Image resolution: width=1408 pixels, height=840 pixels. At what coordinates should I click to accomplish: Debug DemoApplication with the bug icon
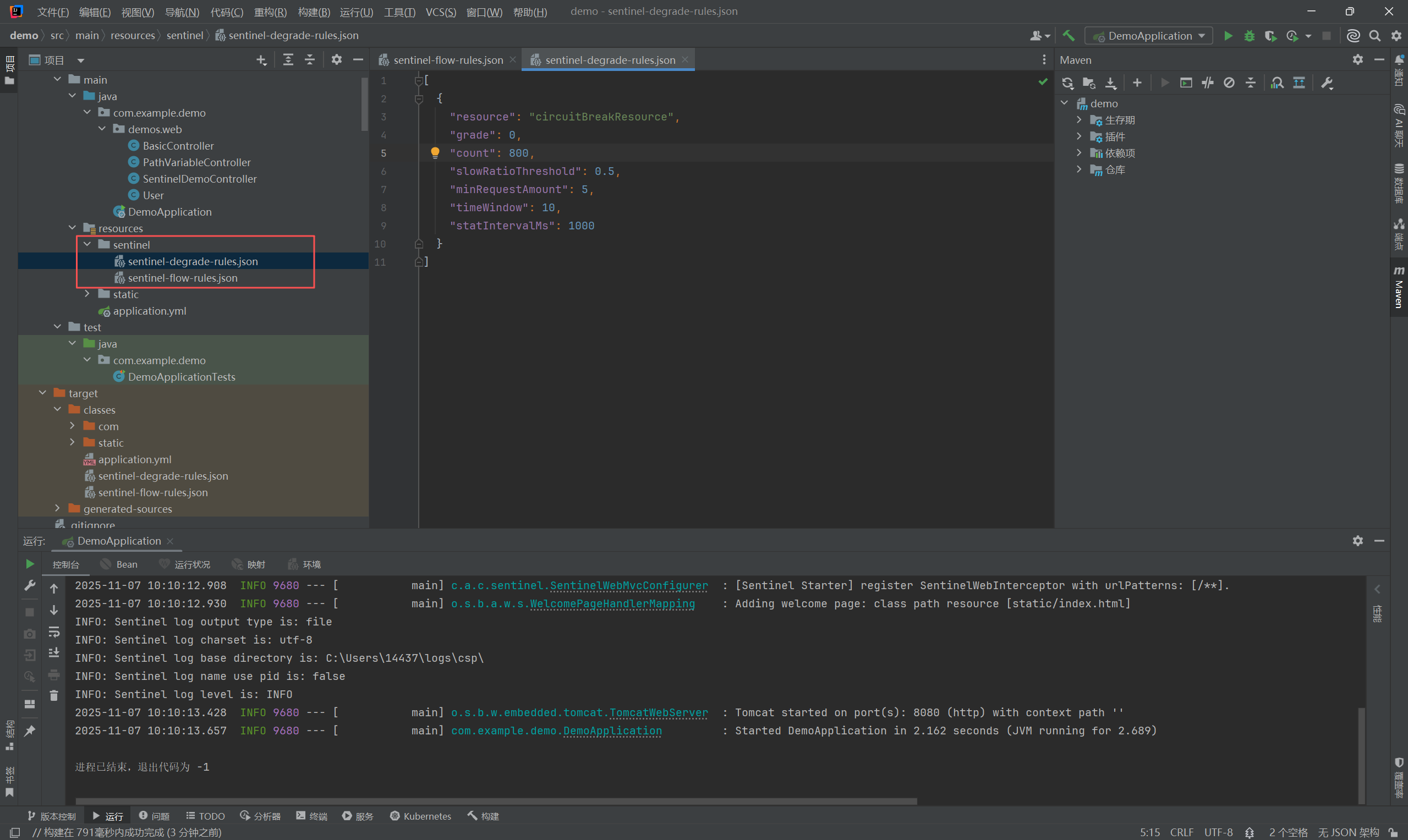1249,36
